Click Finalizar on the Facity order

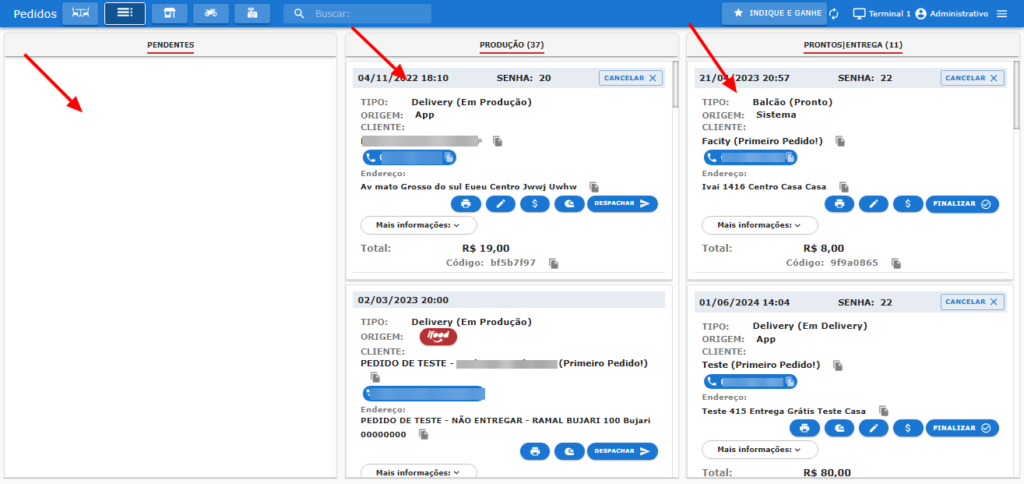[x=962, y=204]
